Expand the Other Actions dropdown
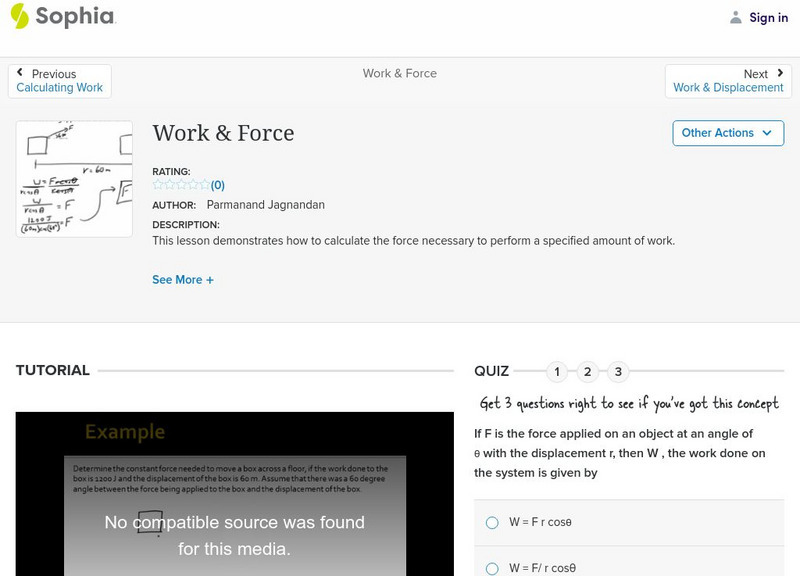800x576 pixels. pyautogui.click(x=728, y=133)
